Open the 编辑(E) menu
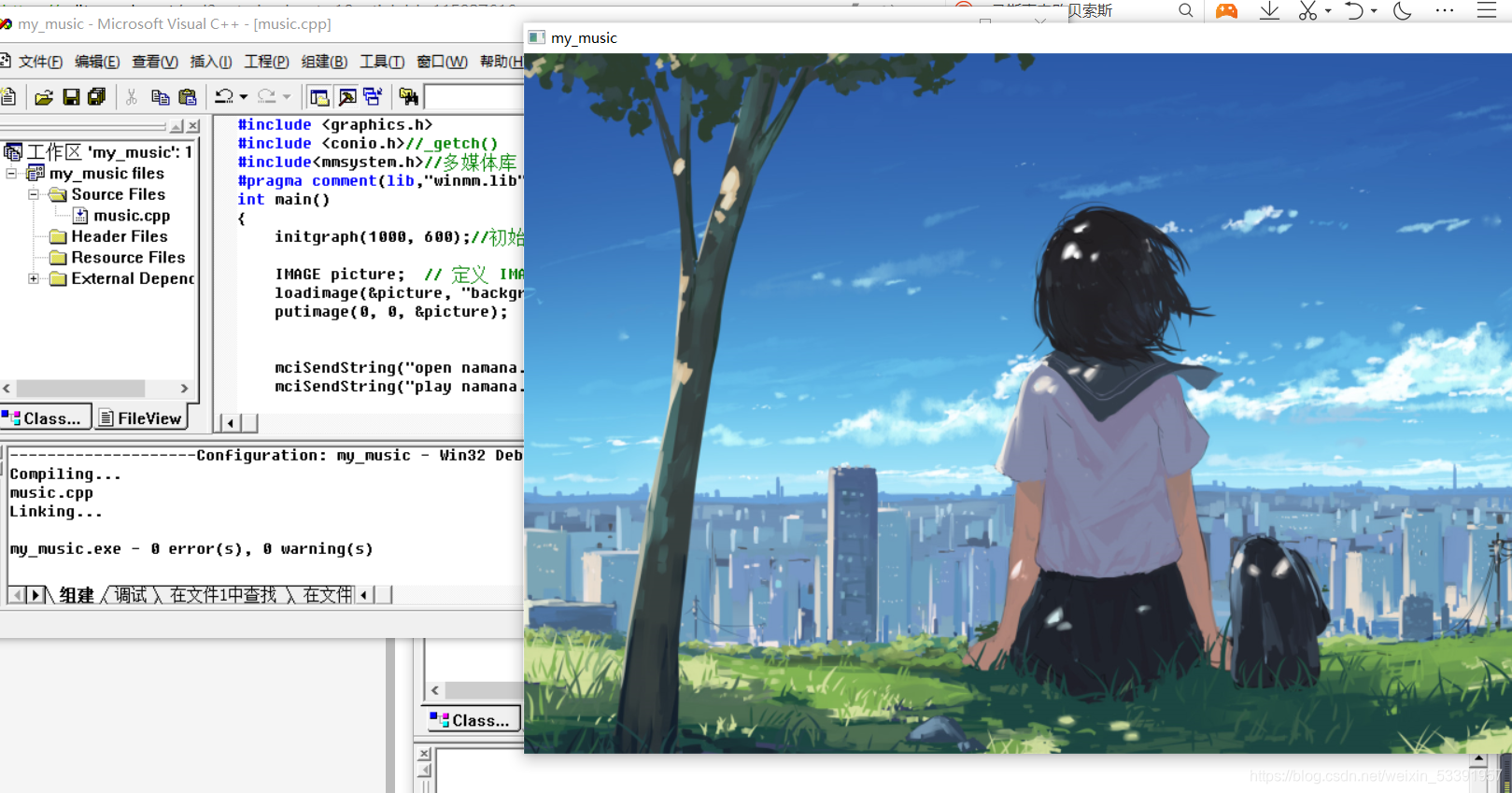Image resolution: width=1512 pixels, height=793 pixels. 97,62
